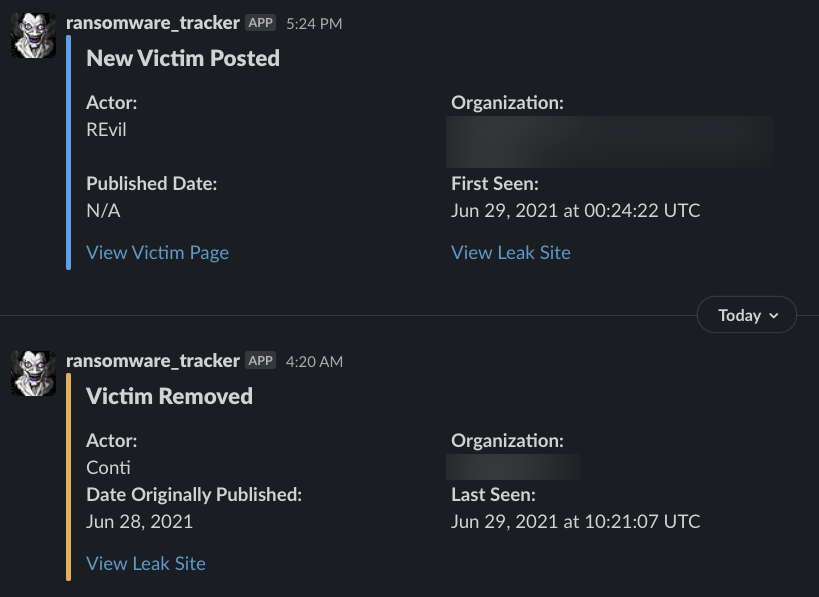Open the View Victim Page link
Image resolution: width=819 pixels, height=597 pixels.
(x=157, y=253)
